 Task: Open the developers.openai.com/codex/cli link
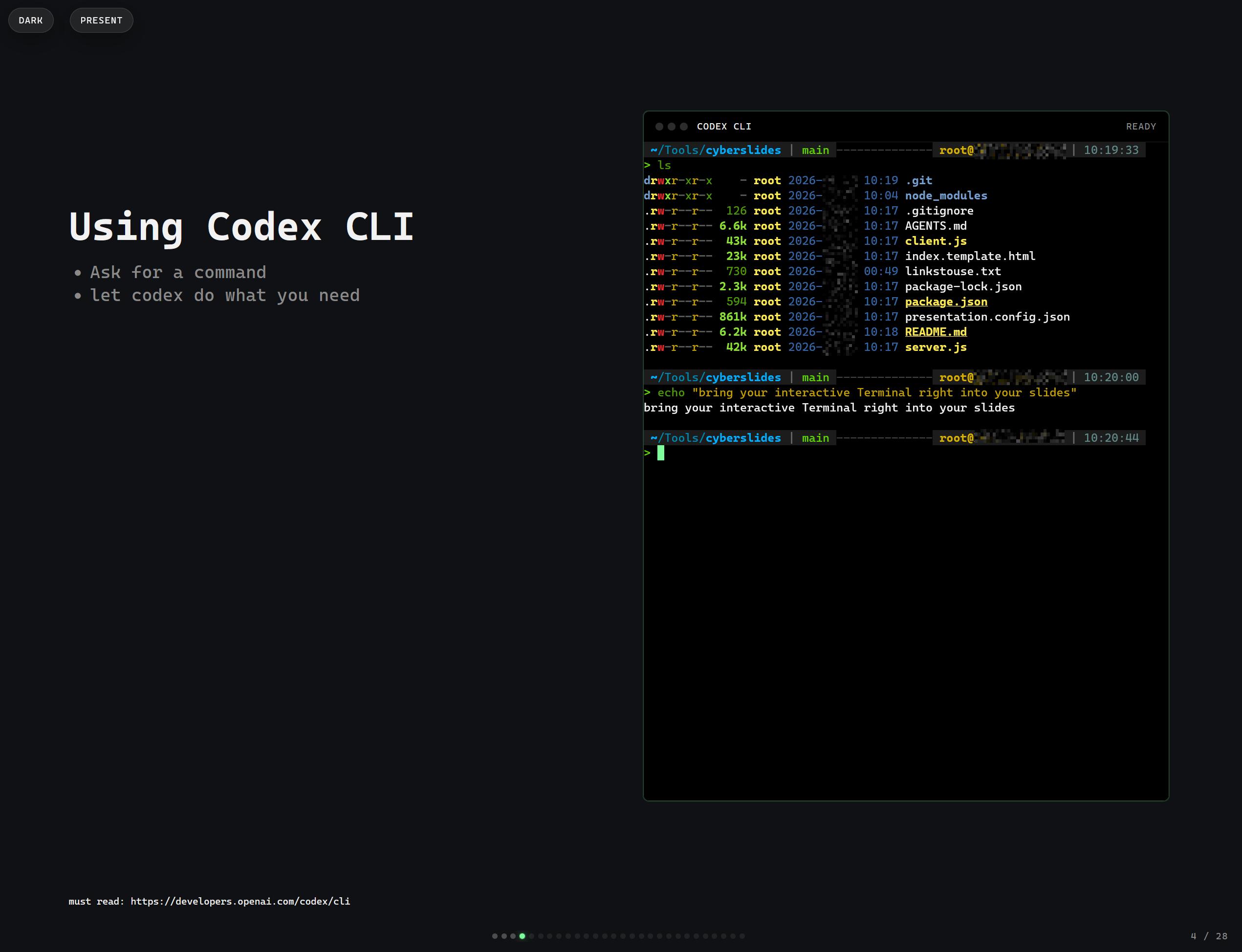240,901
